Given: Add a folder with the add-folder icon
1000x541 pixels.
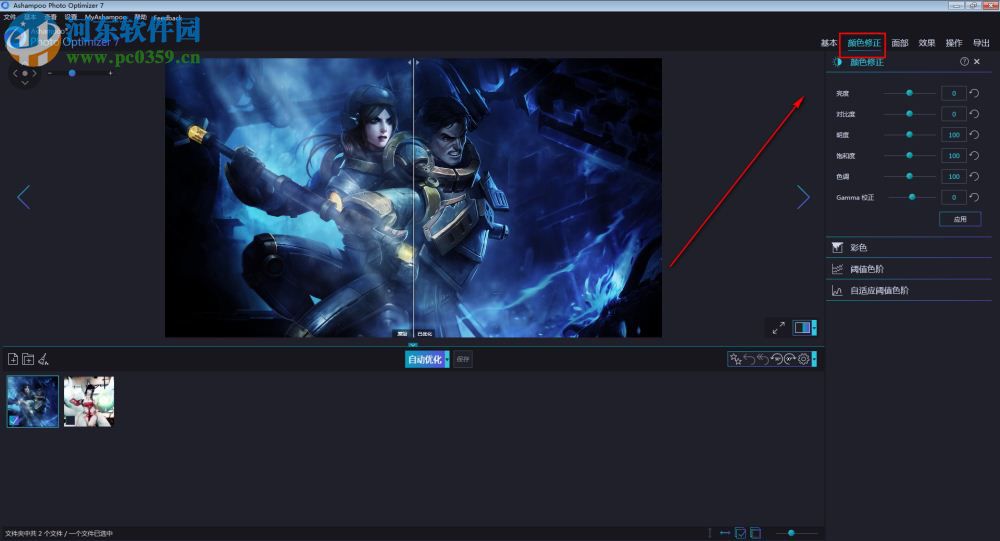Looking at the screenshot, I should (28, 359).
